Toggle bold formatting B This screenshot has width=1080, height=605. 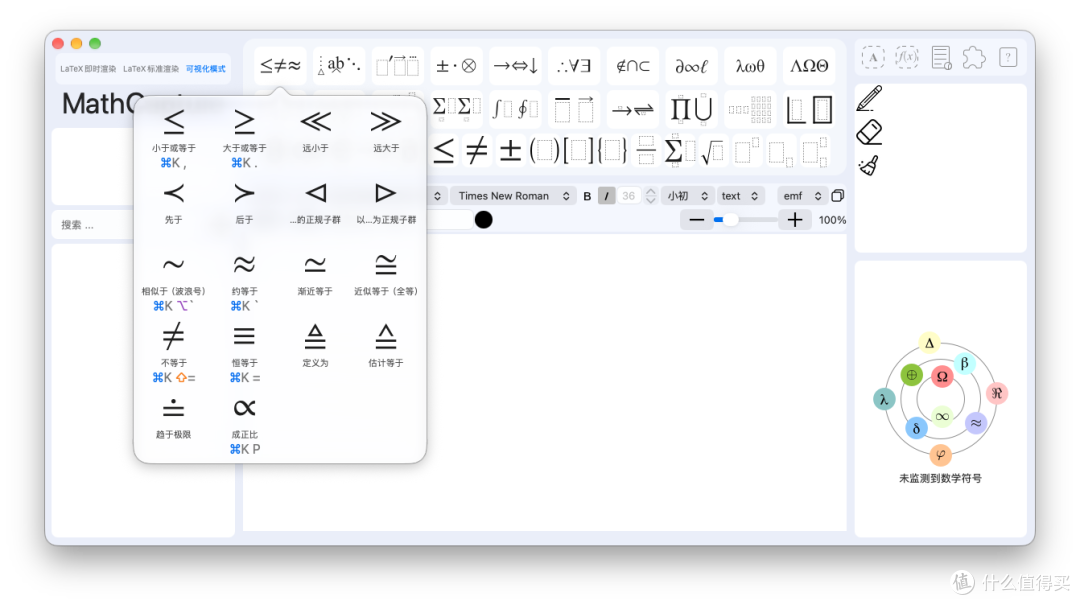(588, 196)
